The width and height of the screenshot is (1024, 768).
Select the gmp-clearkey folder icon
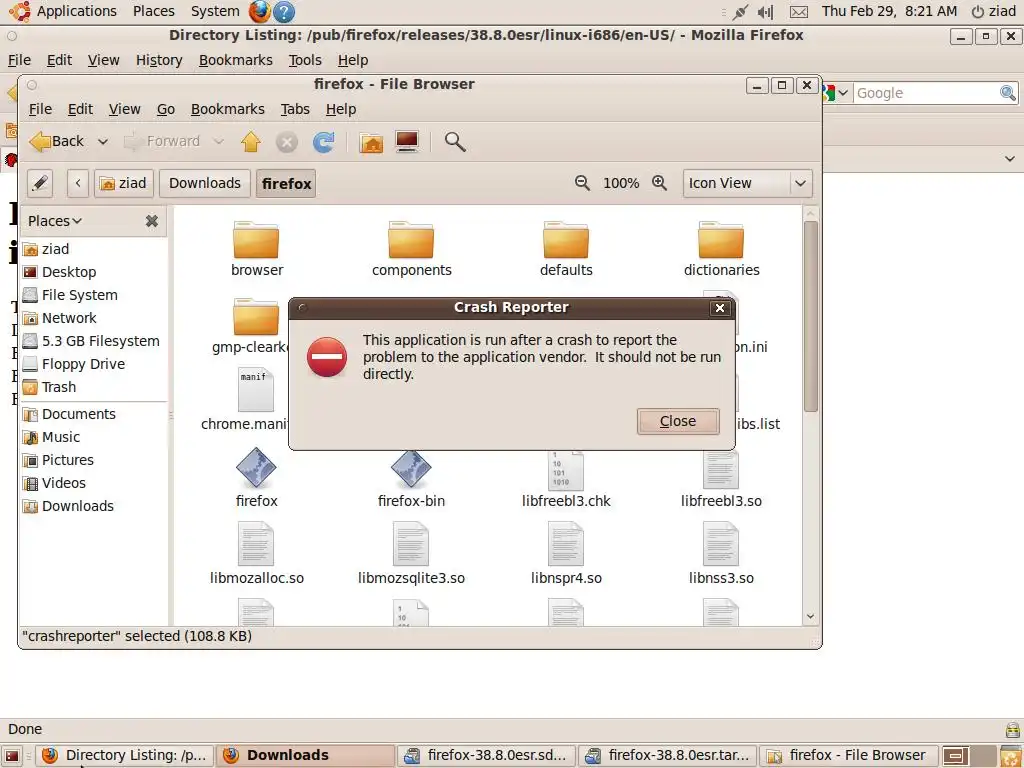[x=256, y=317]
